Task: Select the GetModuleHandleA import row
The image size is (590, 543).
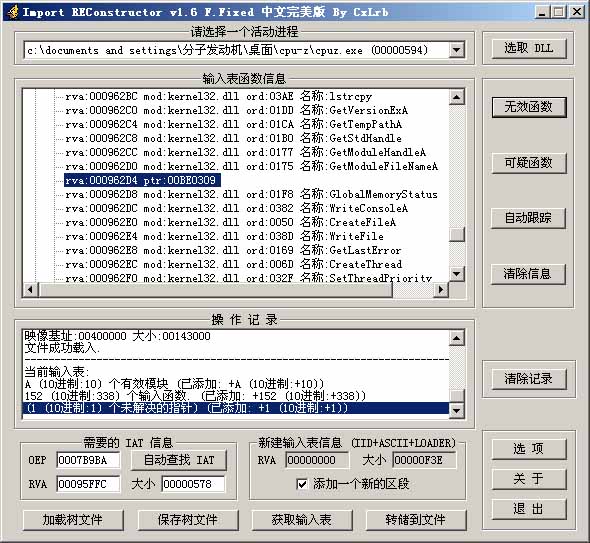Action: click(x=245, y=152)
